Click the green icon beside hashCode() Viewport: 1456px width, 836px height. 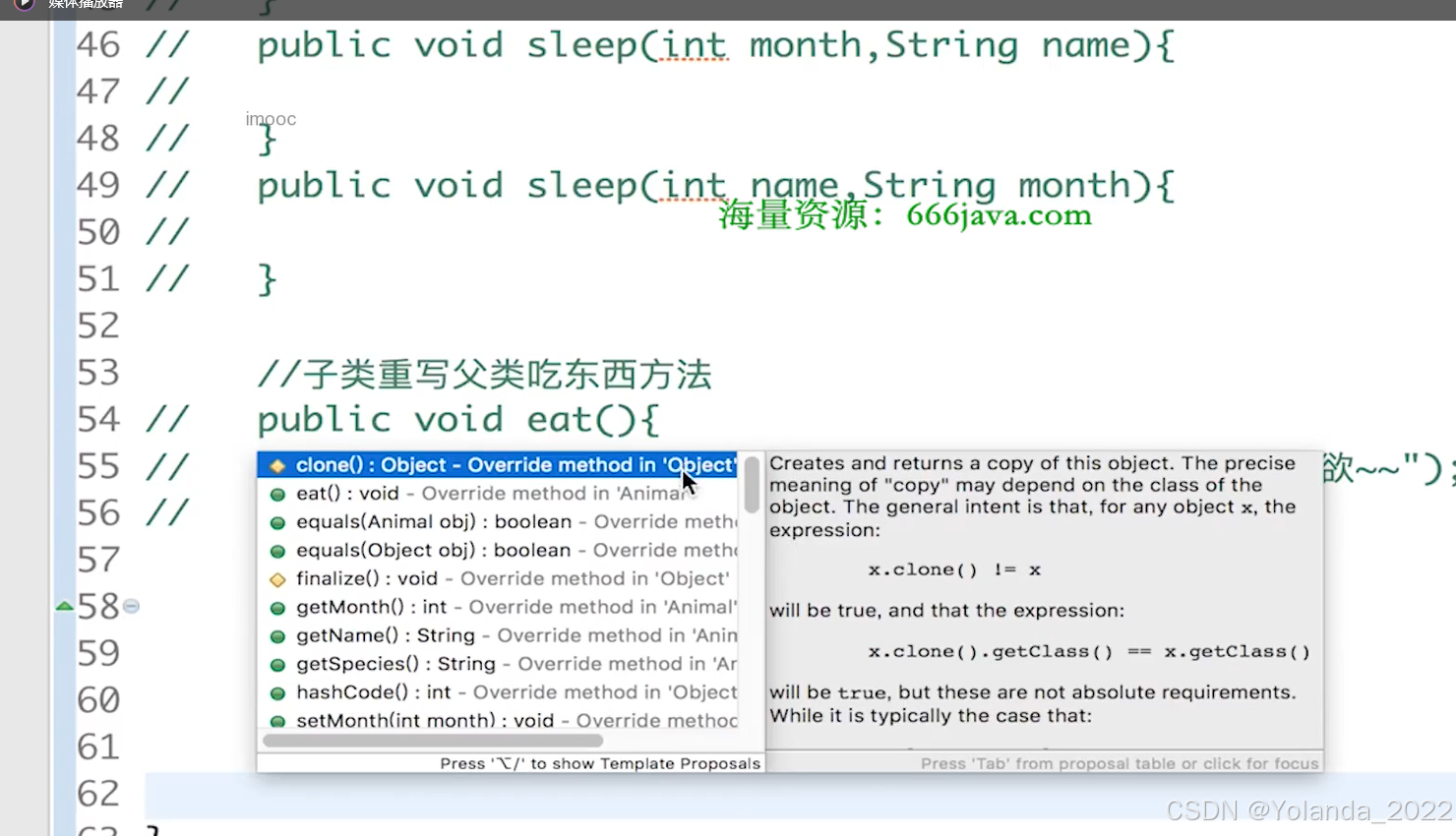click(x=277, y=694)
